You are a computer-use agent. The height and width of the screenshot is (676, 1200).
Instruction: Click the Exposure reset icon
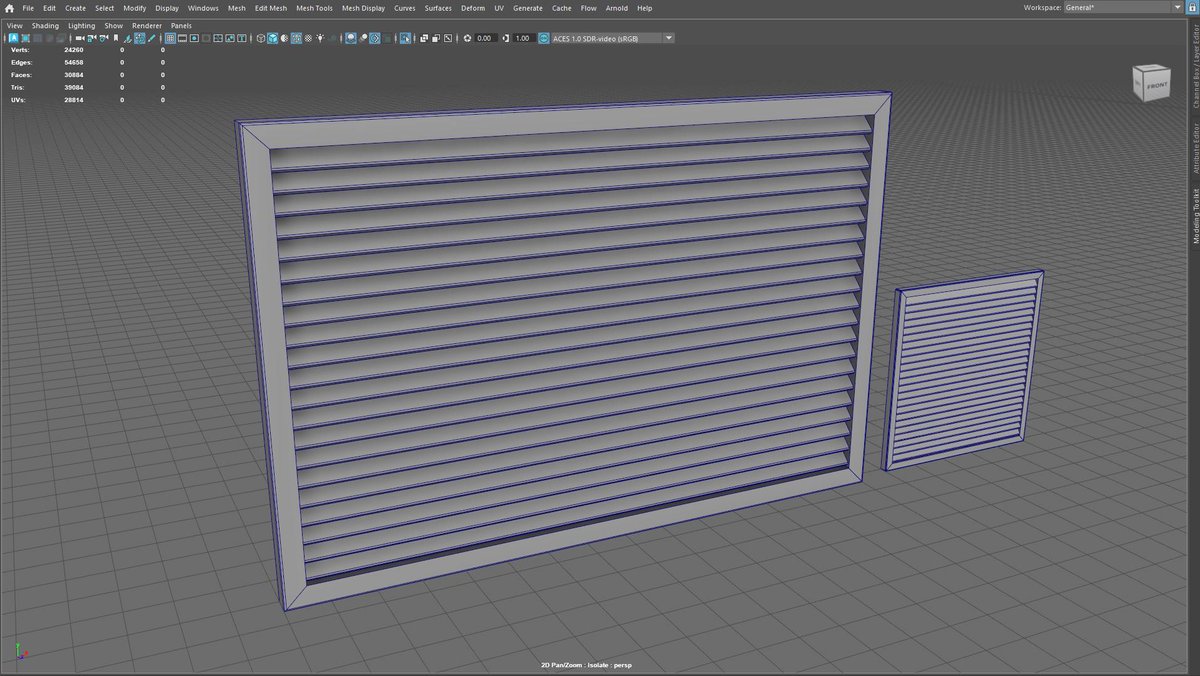coord(468,38)
